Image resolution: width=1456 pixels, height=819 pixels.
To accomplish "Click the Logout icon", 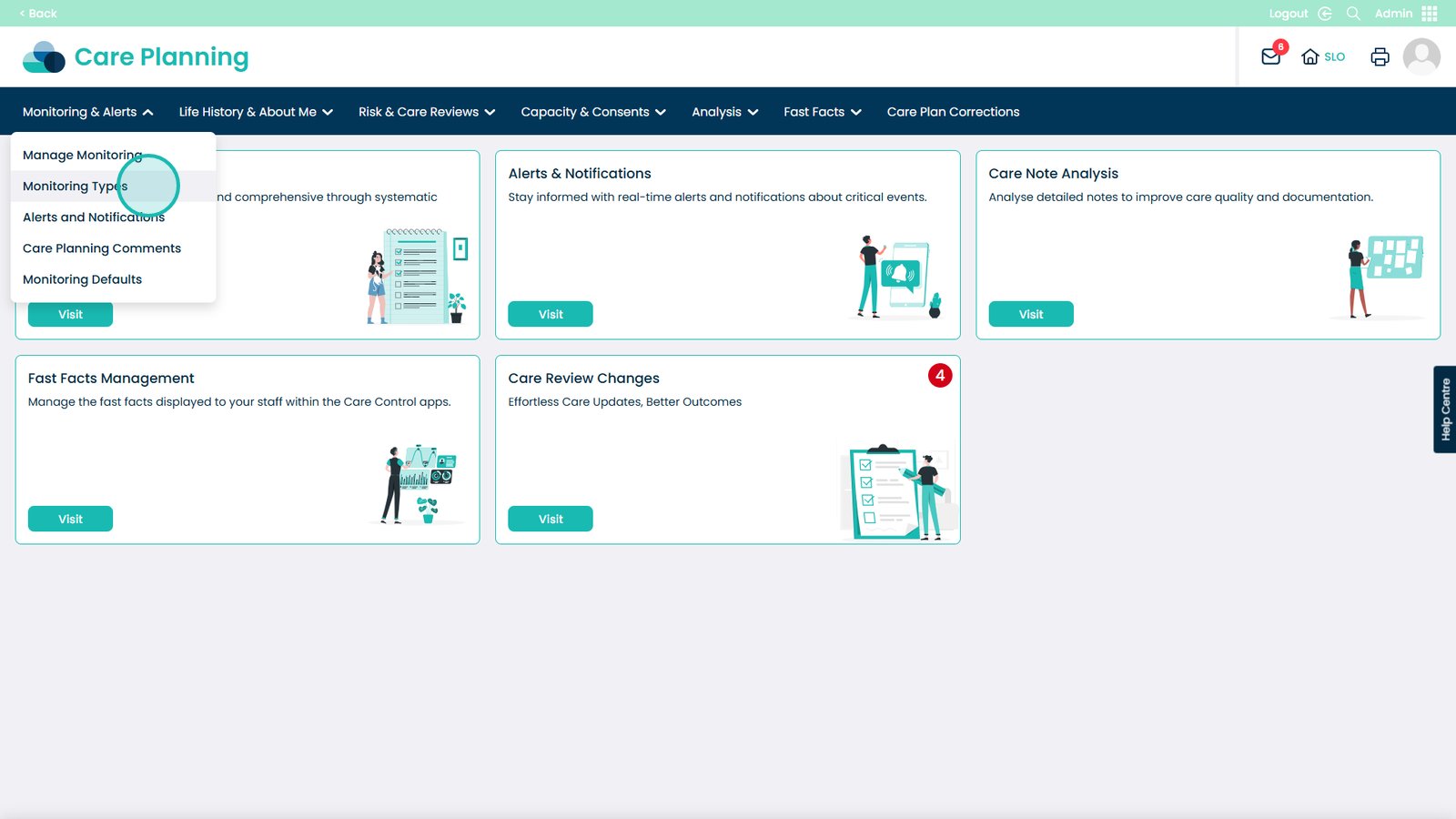I will pyautogui.click(x=1324, y=14).
